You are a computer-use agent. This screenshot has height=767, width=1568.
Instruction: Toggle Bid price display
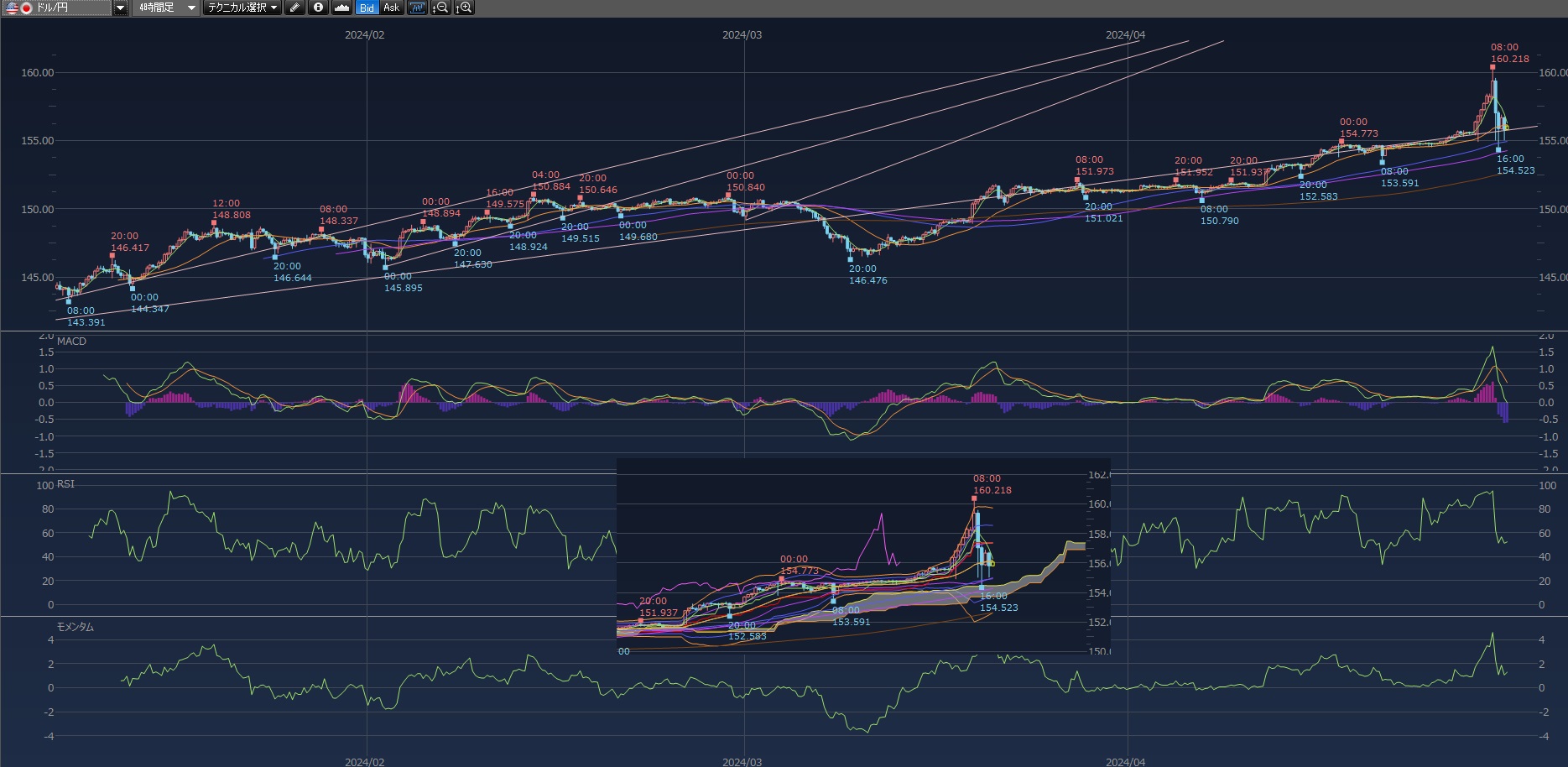click(x=367, y=8)
